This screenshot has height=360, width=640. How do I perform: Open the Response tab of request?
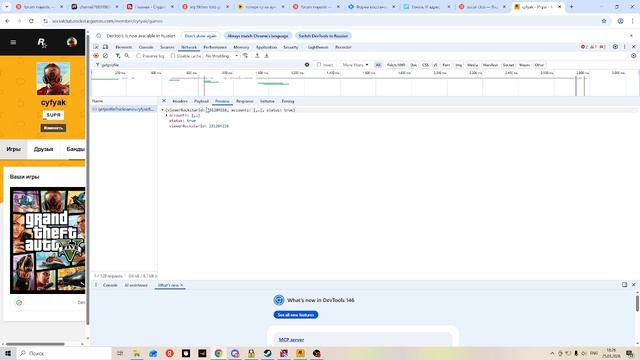pos(244,101)
